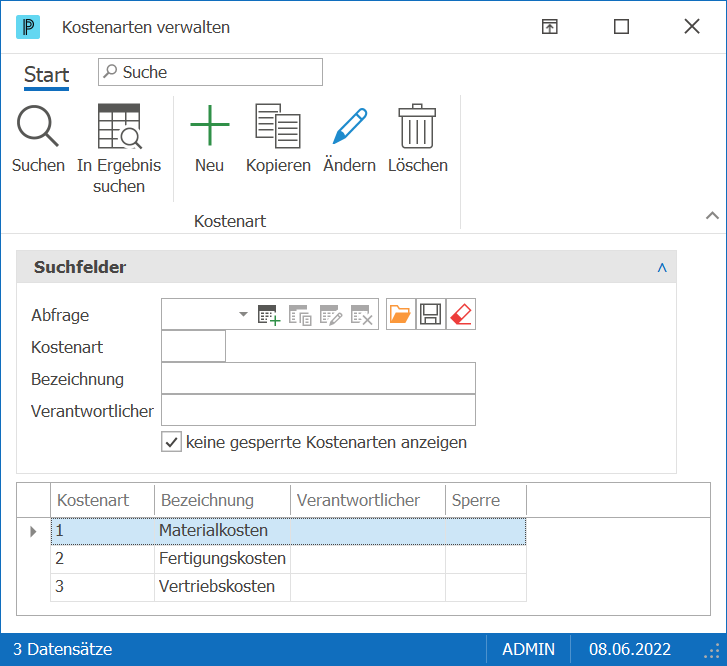Screen dimensions: 727x666
Task: Click the ribbon display options icon
Action: 549,27
